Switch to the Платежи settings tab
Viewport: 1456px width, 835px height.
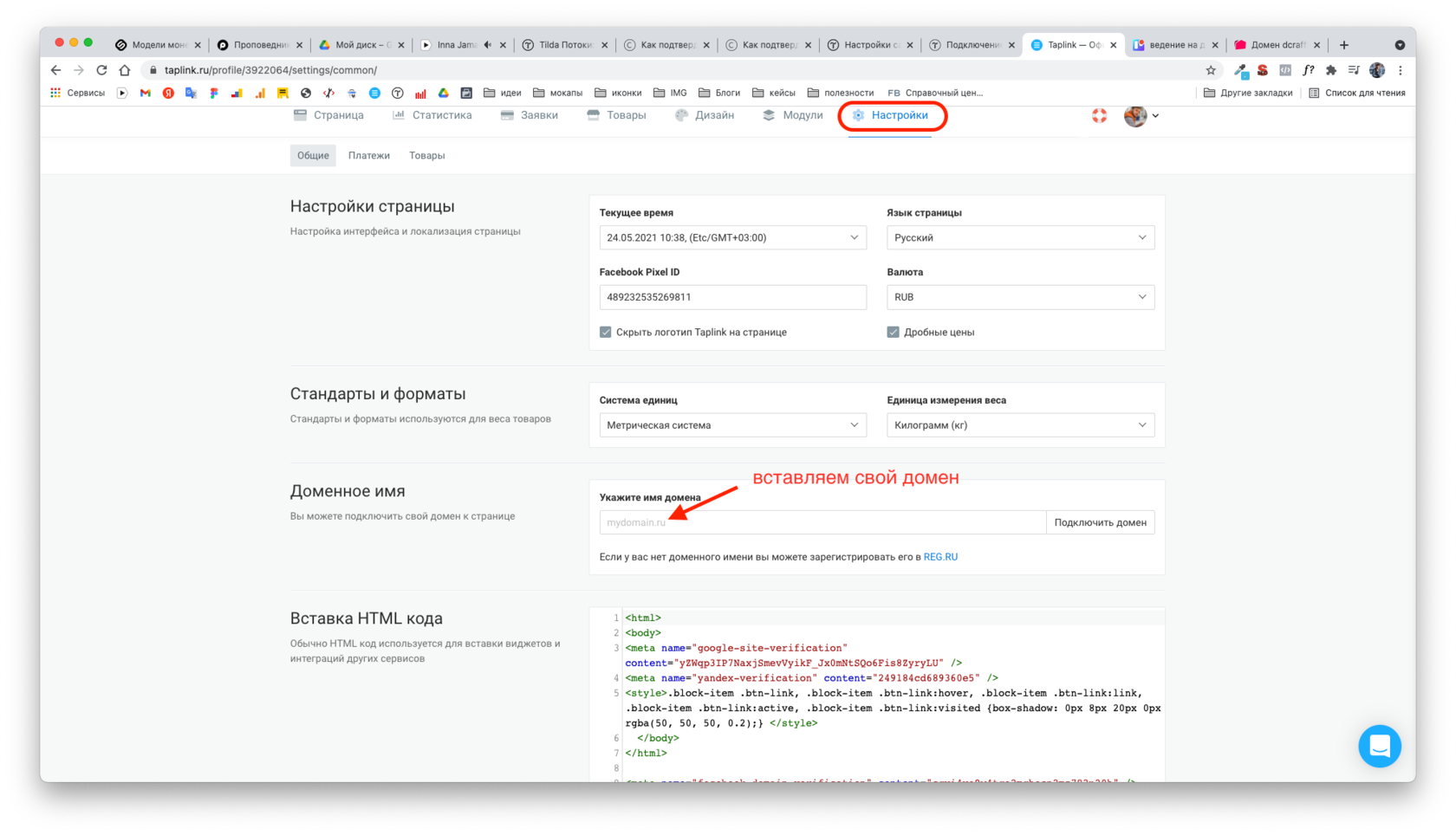tap(369, 156)
